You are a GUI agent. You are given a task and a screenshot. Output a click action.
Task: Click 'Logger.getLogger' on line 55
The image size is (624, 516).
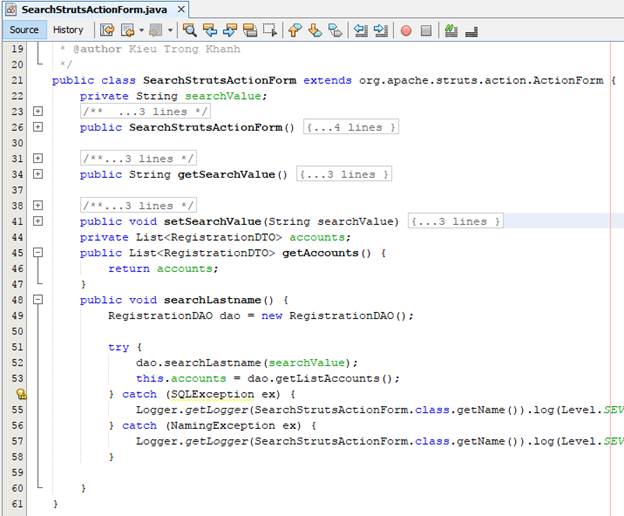192,410
